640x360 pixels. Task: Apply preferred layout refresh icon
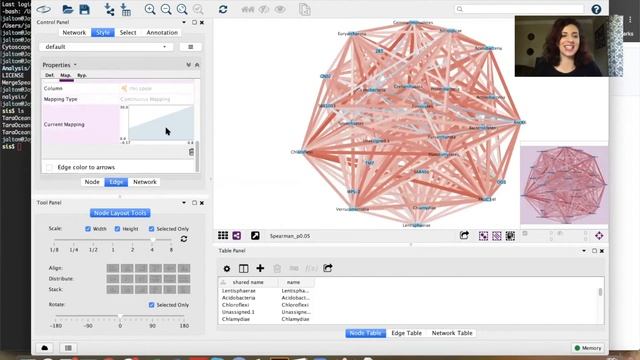tap(223, 9)
